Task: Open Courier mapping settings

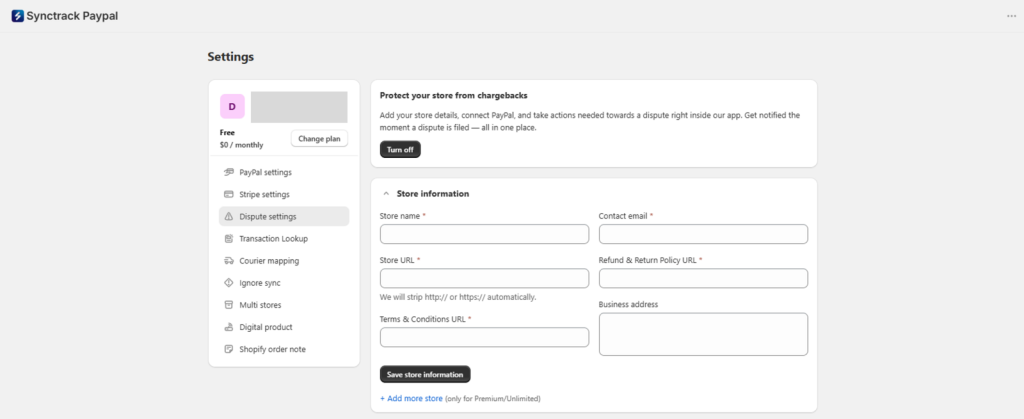Action: click(x=284, y=261)
